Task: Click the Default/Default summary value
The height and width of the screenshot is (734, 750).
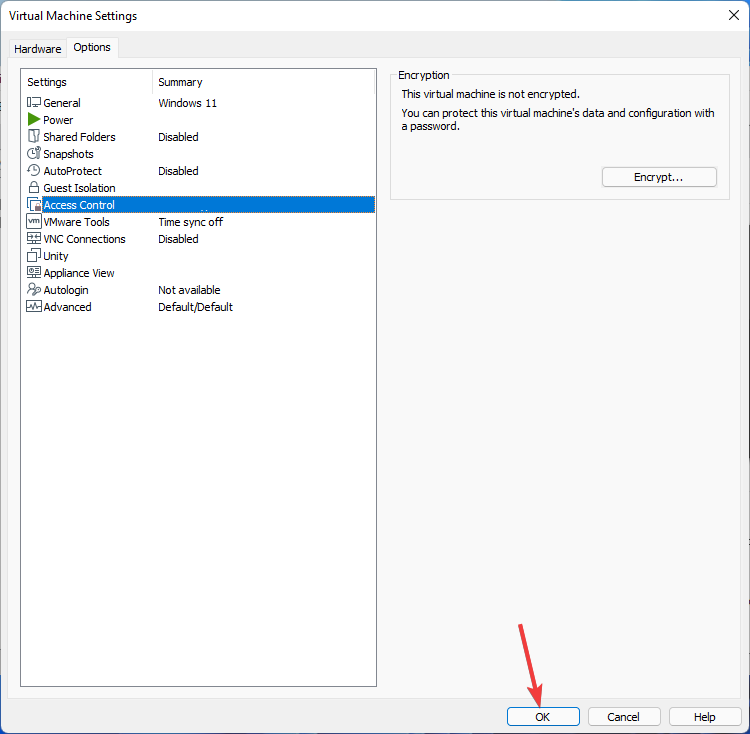Action: 196,307
